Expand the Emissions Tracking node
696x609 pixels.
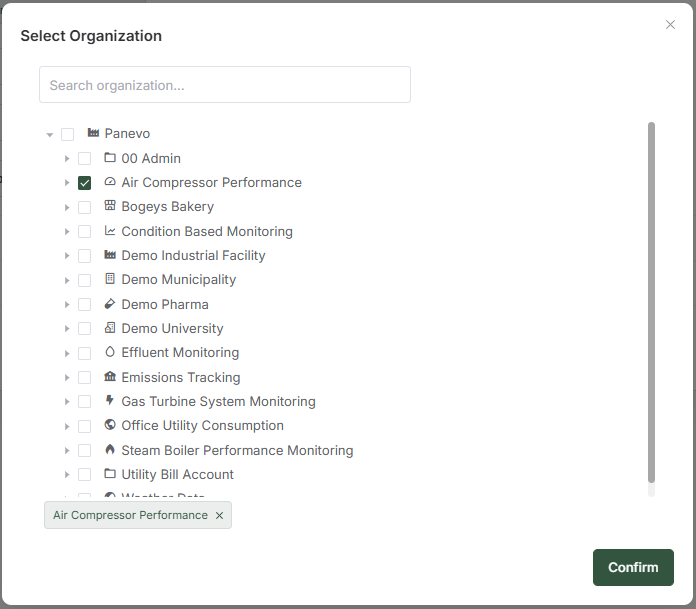click(67, 377)
